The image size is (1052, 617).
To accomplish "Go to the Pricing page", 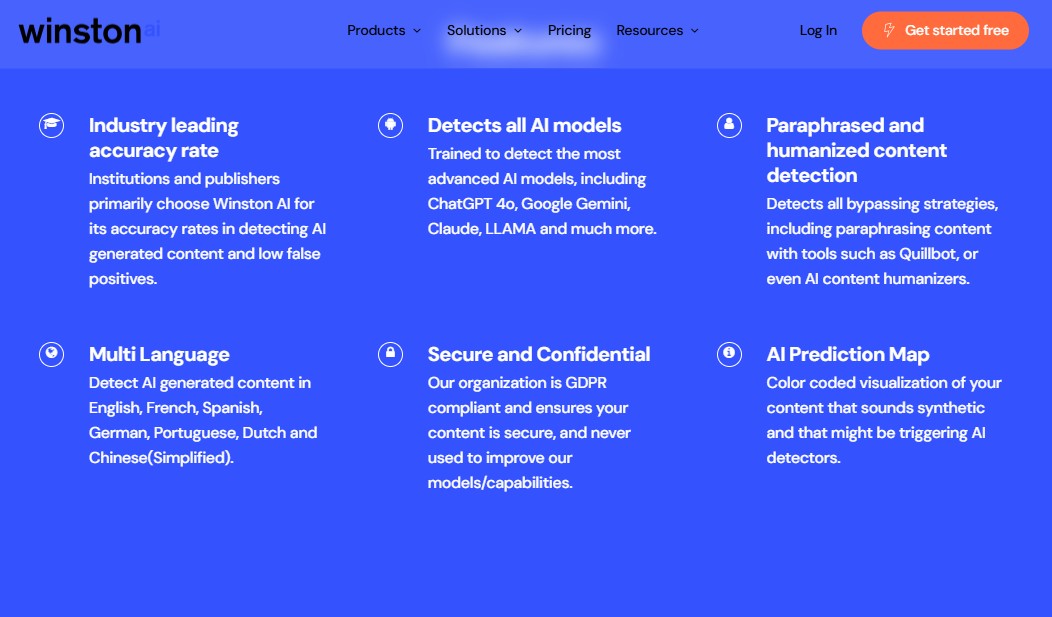I will (569, 31).
